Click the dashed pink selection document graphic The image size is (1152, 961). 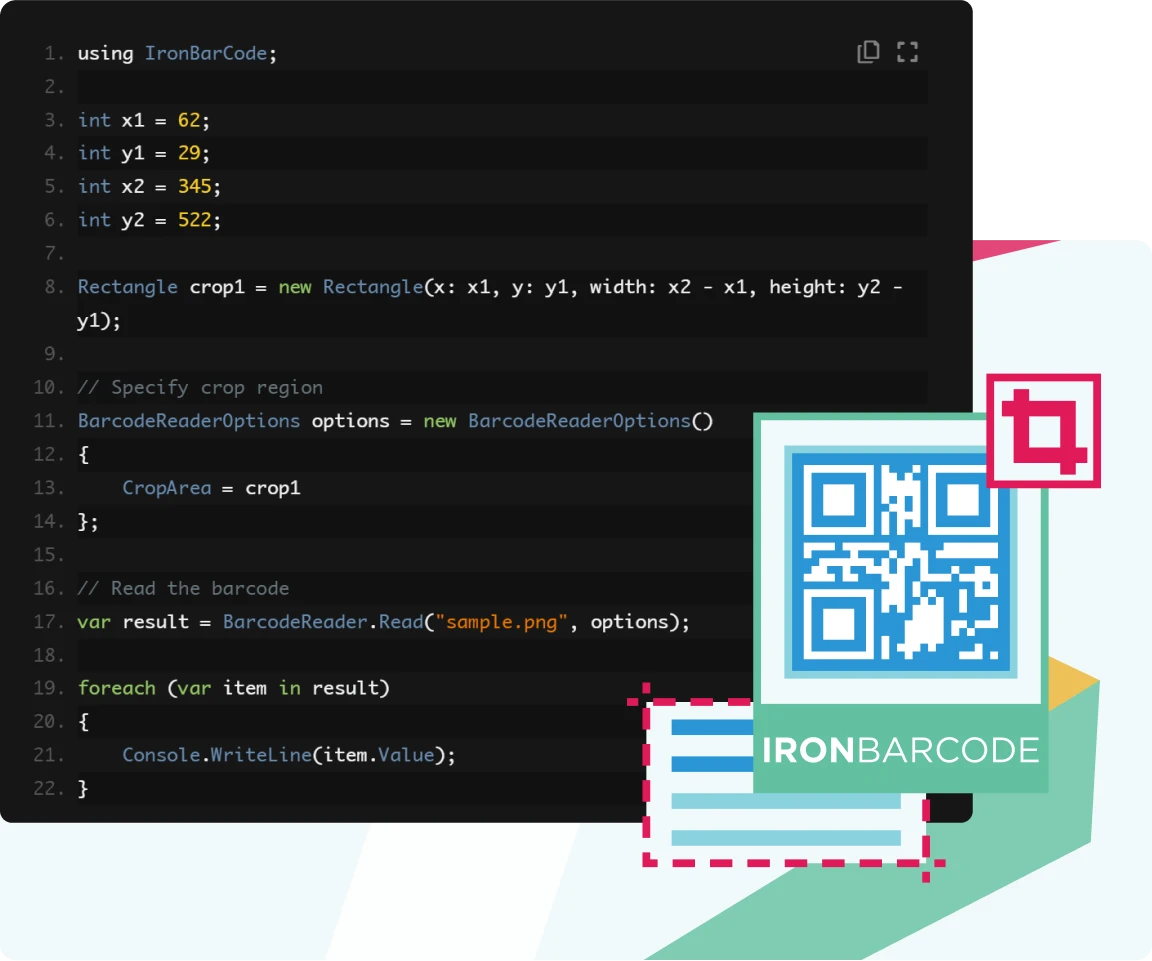tap(786, 782)
